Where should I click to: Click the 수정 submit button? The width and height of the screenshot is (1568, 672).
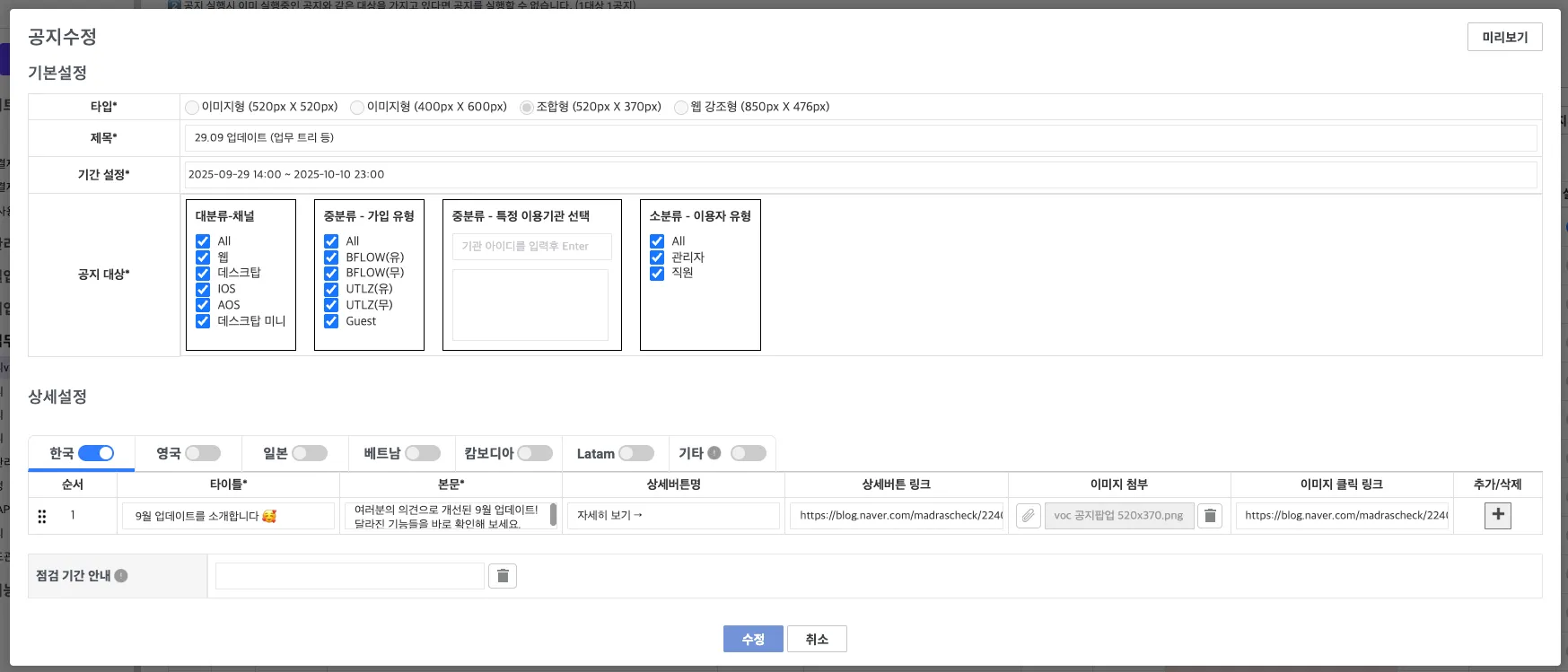coord(752,639)
